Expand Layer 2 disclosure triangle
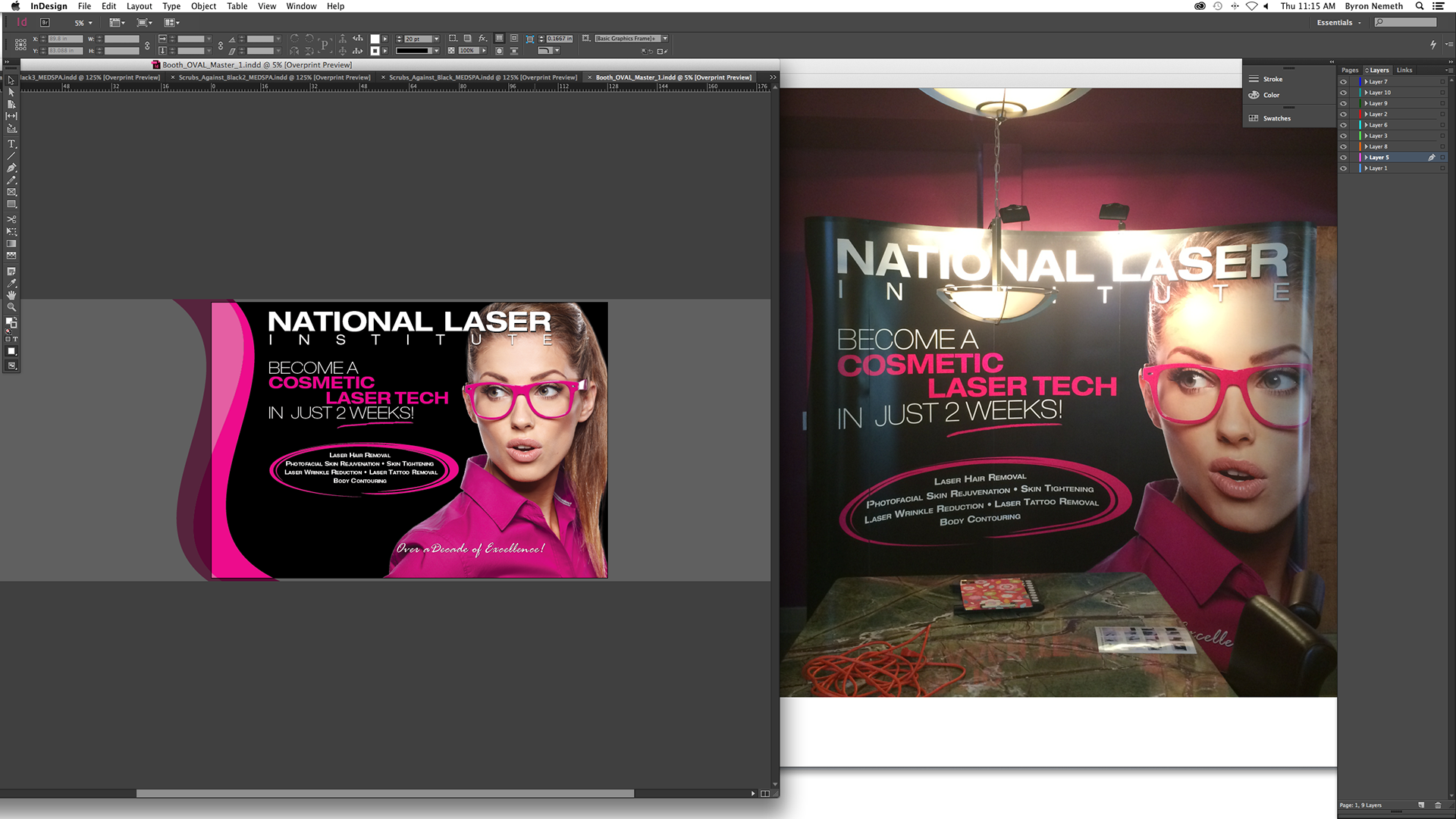Viewport: 1456px width, 819px height. click(x=1367, y=115)
